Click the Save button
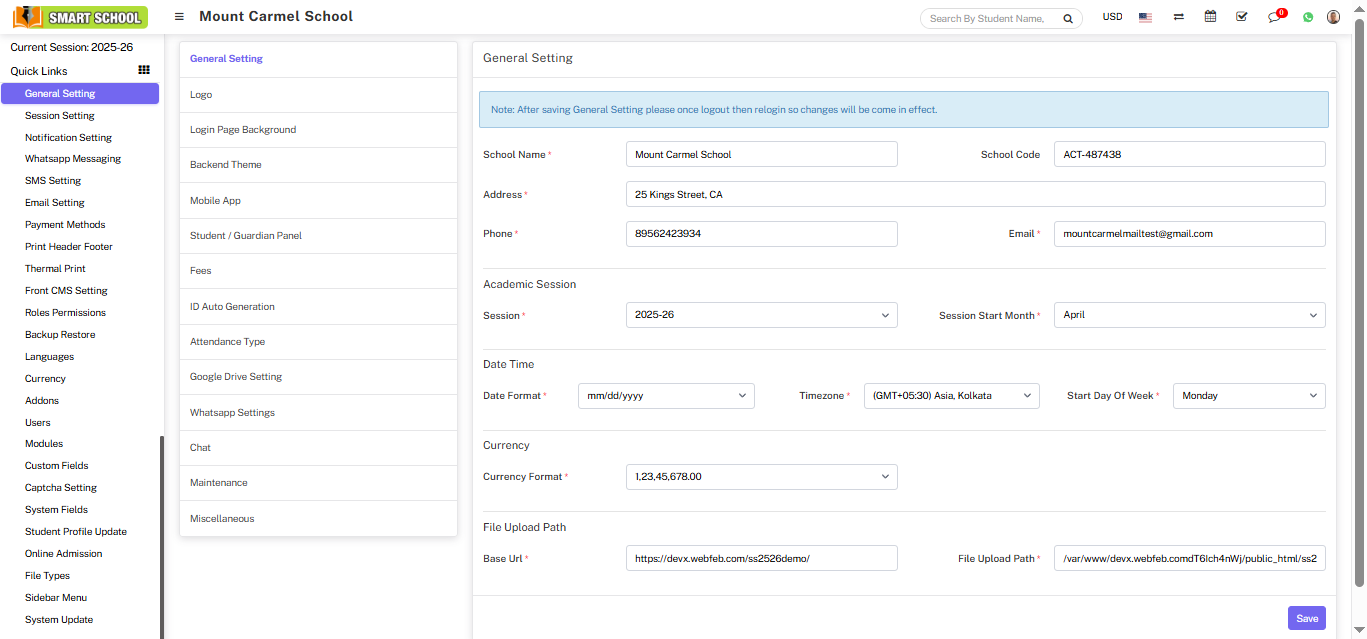The width and height of the screenshot is (1367, 639). (x=1306, y=618)
